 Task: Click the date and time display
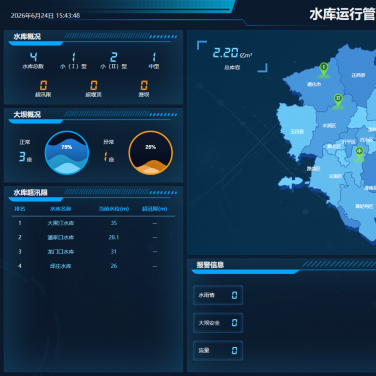point(45,16)
